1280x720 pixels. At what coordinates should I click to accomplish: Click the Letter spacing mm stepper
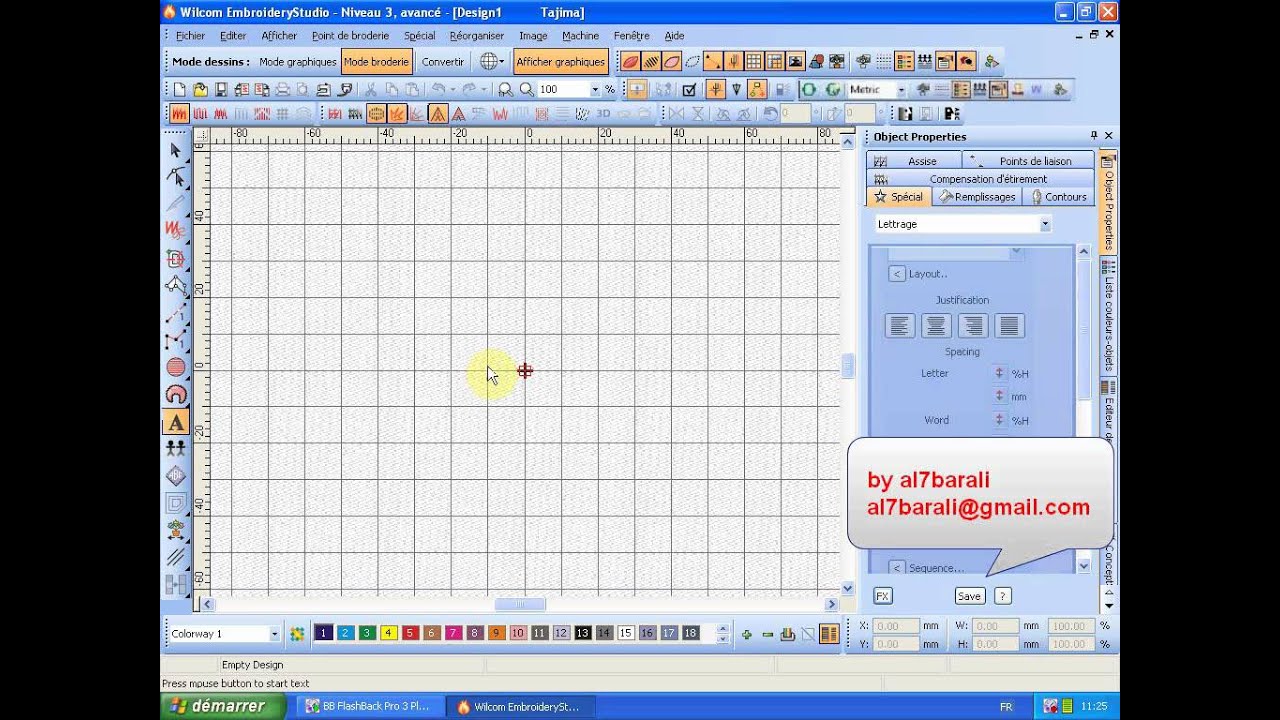coord(999,396)
